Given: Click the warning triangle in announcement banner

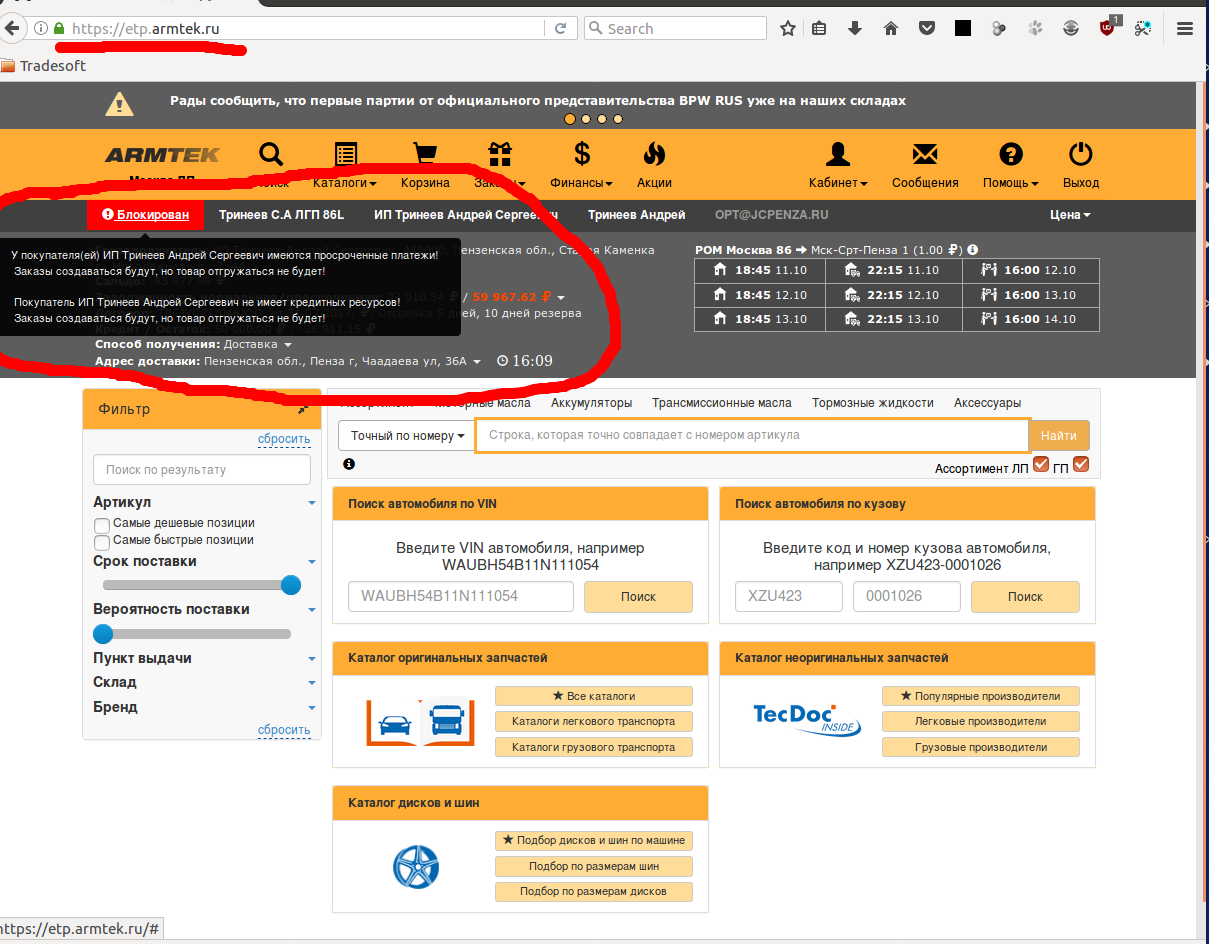Looking at the screenshot, I should coord(120,102).
